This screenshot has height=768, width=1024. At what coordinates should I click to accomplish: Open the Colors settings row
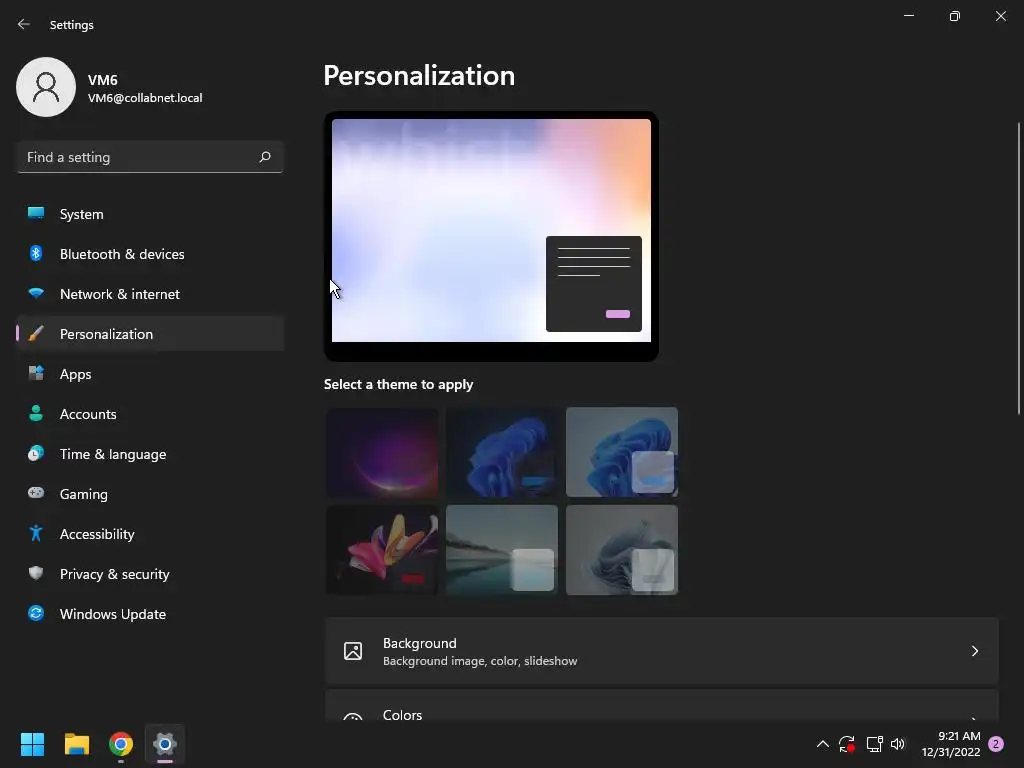coord(662,706)
